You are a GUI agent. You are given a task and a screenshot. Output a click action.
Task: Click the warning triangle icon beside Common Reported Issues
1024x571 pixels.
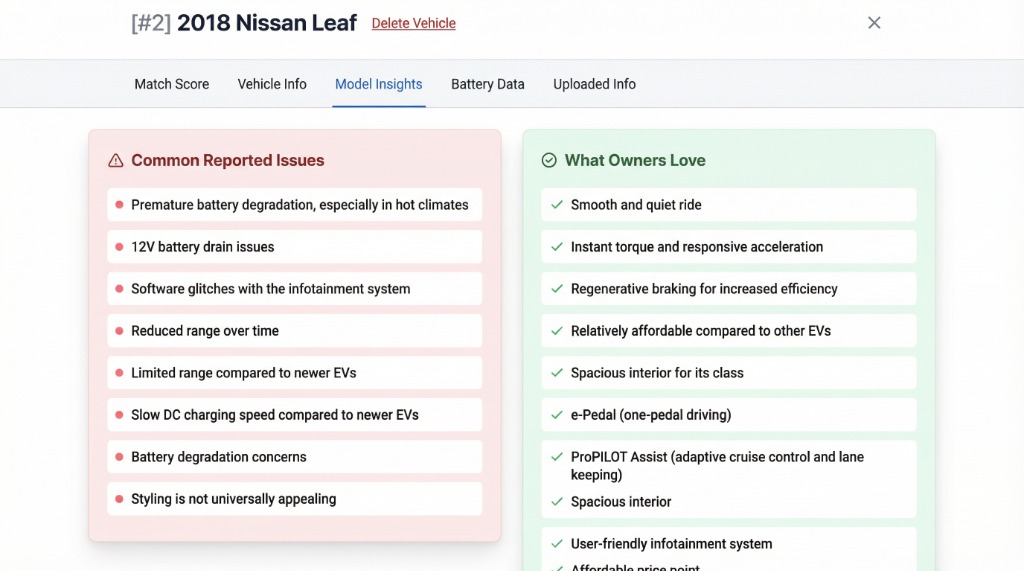[x=116, y=160]
